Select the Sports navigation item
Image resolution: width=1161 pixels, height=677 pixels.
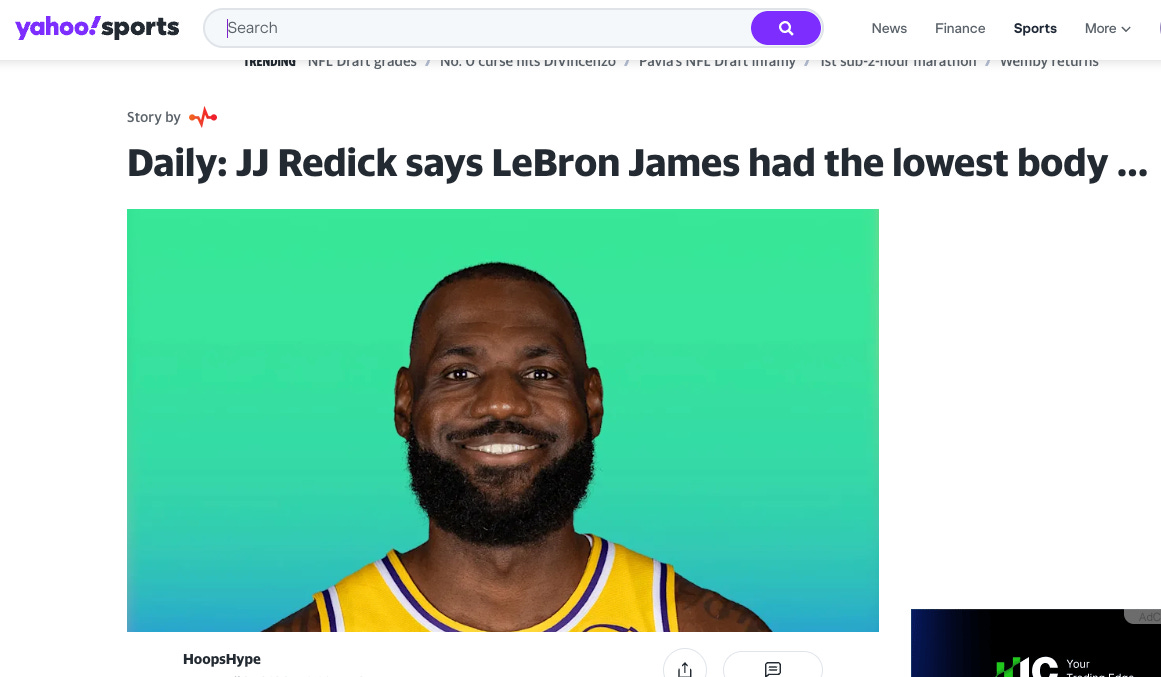(x=1034, y=28)
